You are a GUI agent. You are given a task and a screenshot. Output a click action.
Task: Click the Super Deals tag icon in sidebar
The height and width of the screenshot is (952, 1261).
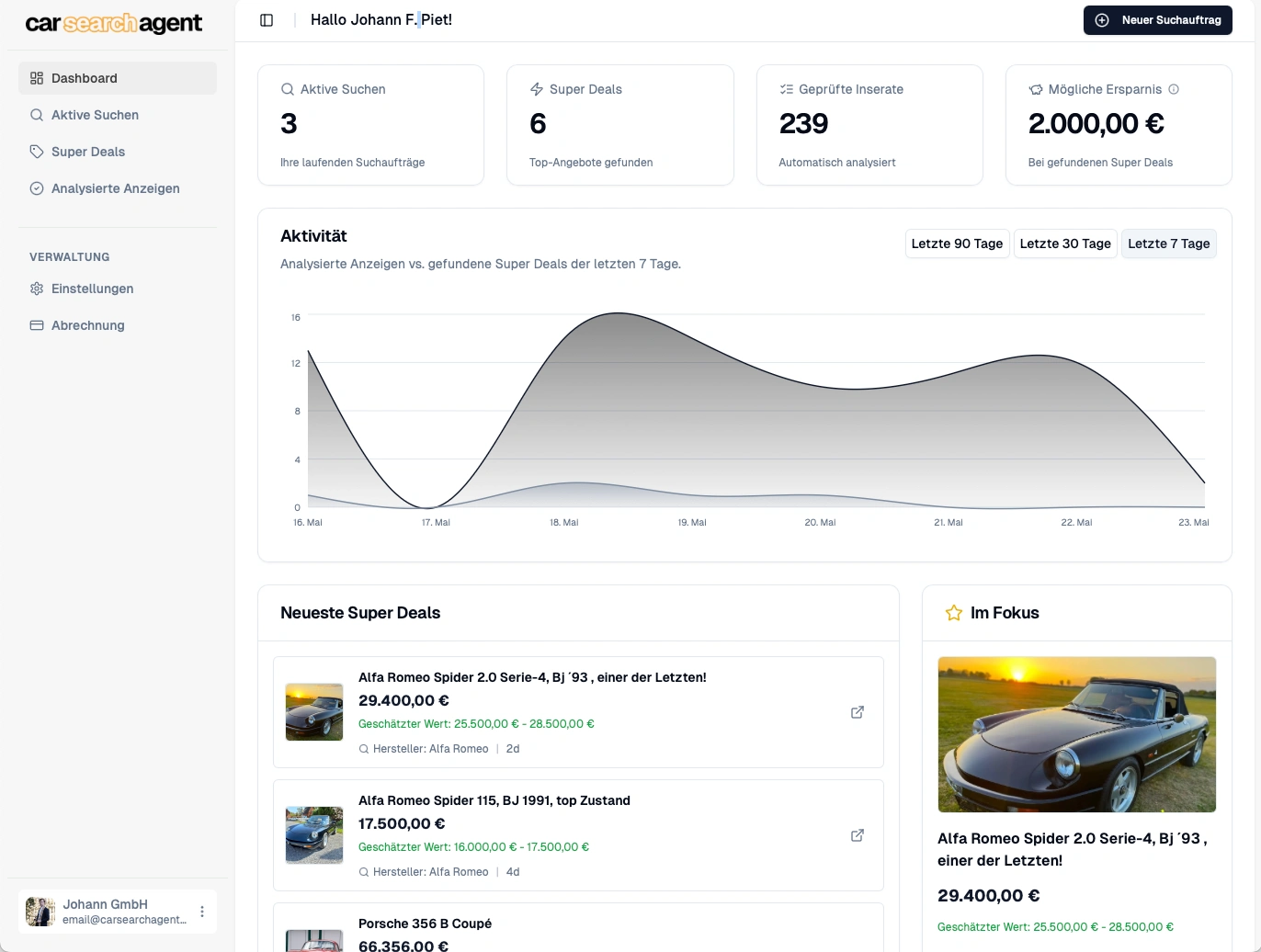coord(37,152)
